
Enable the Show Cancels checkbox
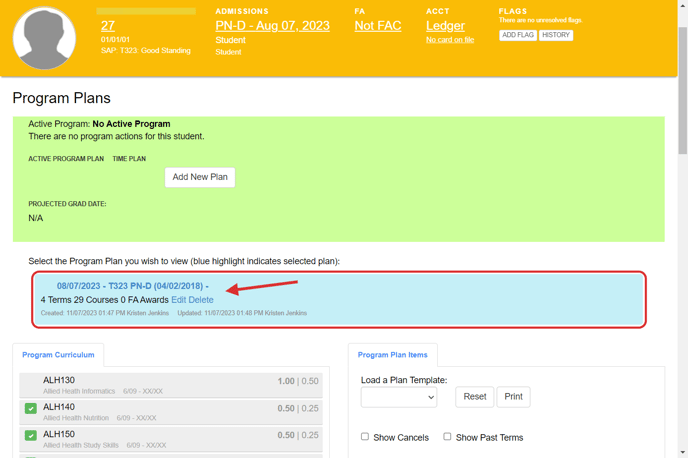point(365,437)
